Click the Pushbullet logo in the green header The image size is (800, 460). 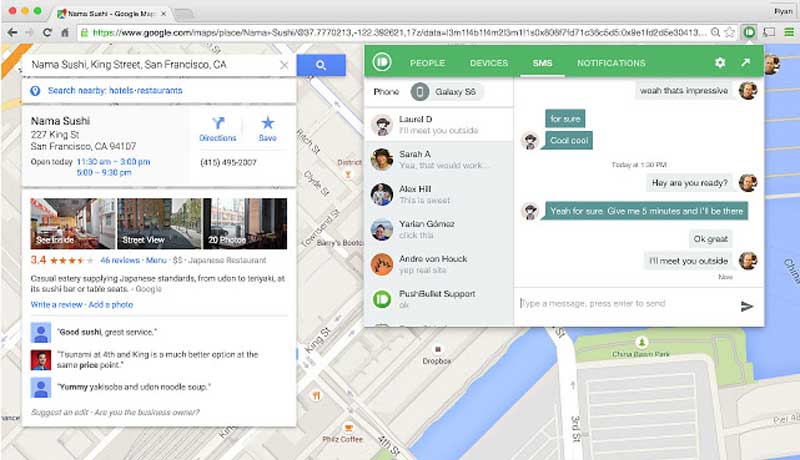pos(382,62)
